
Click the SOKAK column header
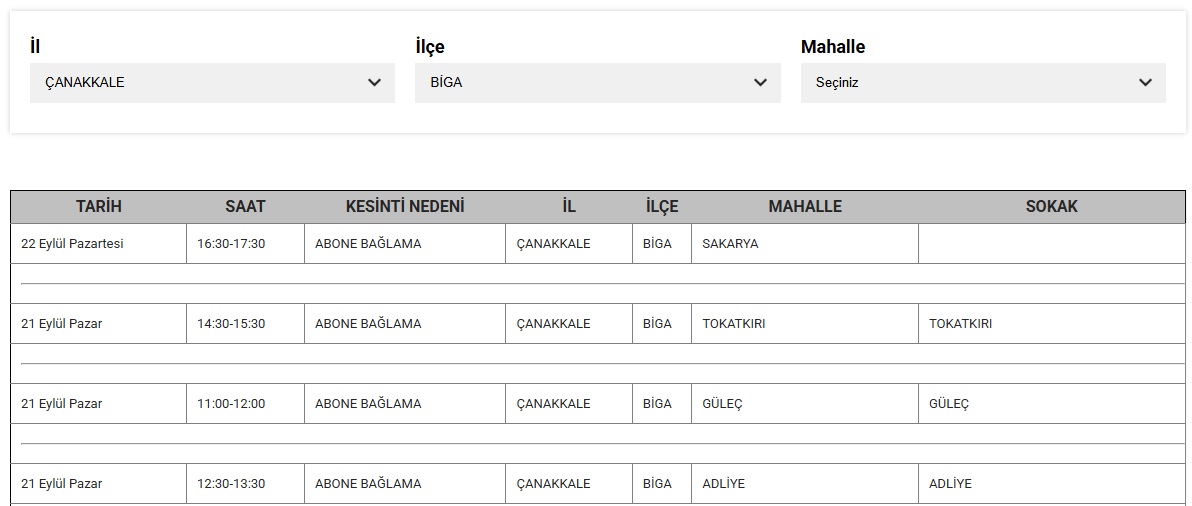pyautogui.click(x=1051, y=207)
